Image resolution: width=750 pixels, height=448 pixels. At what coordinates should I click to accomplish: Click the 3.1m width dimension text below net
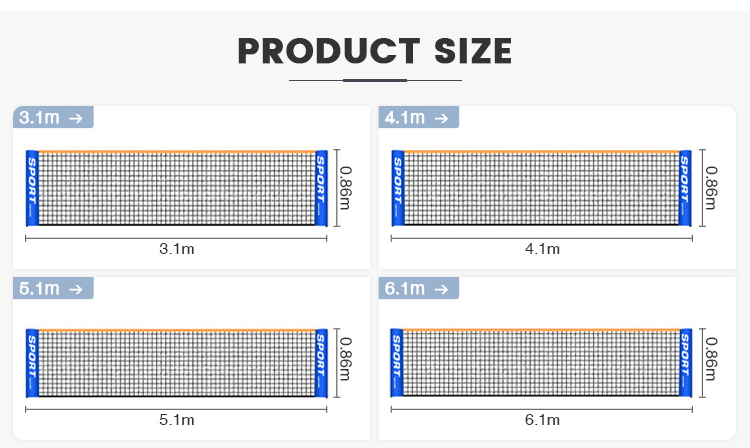pos(176,249)
